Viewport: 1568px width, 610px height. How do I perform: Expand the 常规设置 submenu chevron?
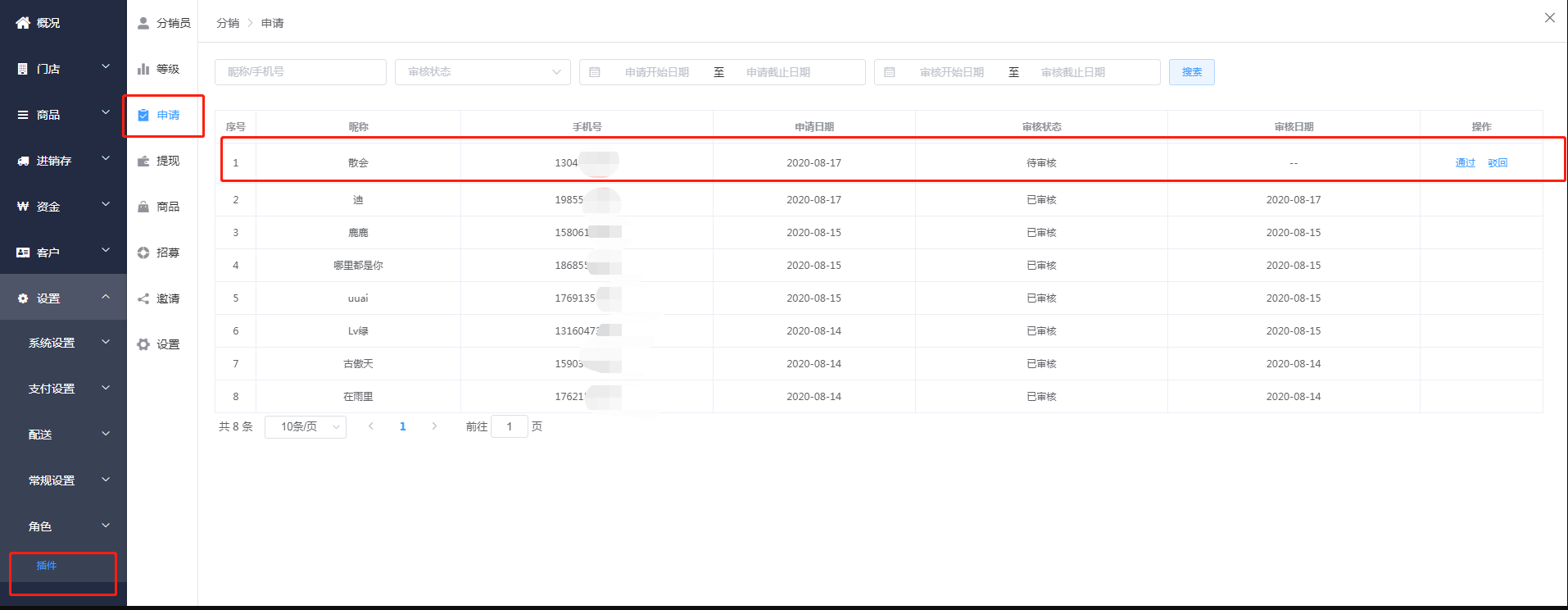[x=106, y=479]
